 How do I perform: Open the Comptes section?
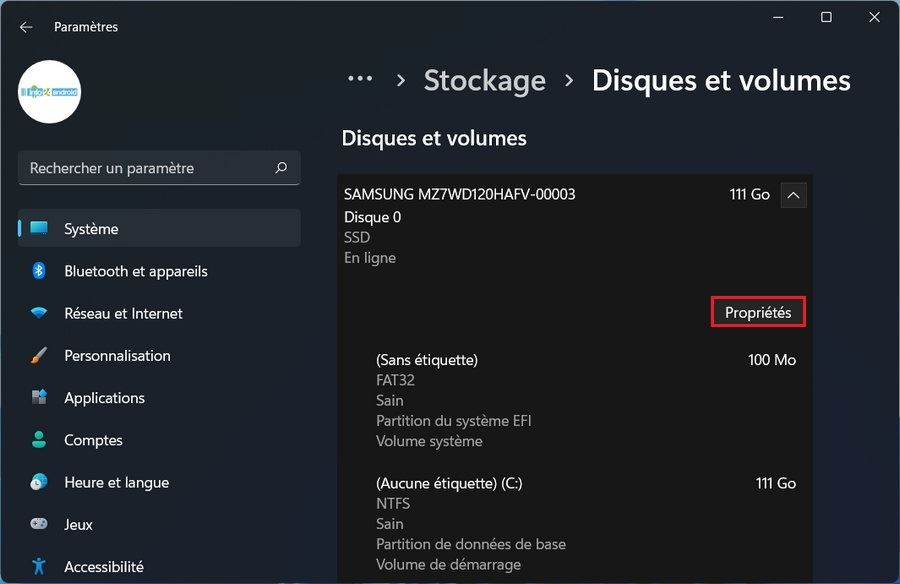tap(93, 440)
